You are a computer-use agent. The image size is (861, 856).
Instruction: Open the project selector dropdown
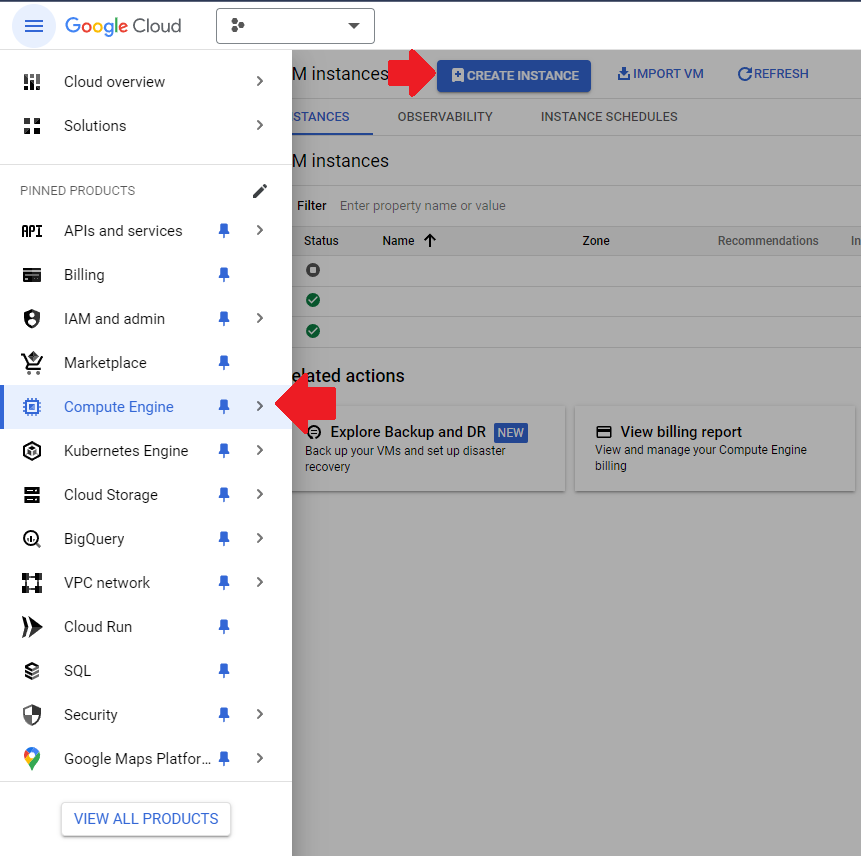tap(295, 25)
